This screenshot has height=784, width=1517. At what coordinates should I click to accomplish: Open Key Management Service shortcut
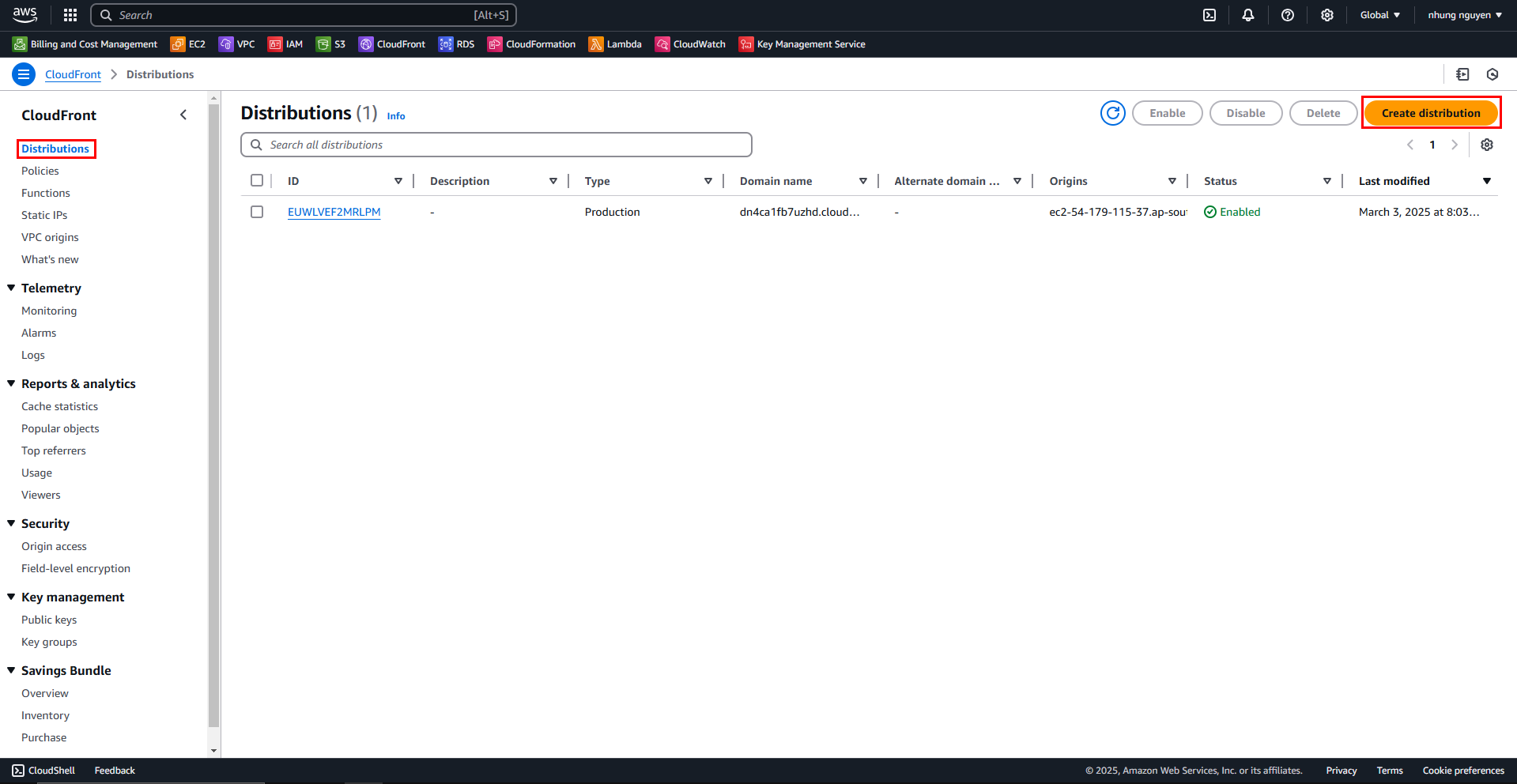(802, 44)
